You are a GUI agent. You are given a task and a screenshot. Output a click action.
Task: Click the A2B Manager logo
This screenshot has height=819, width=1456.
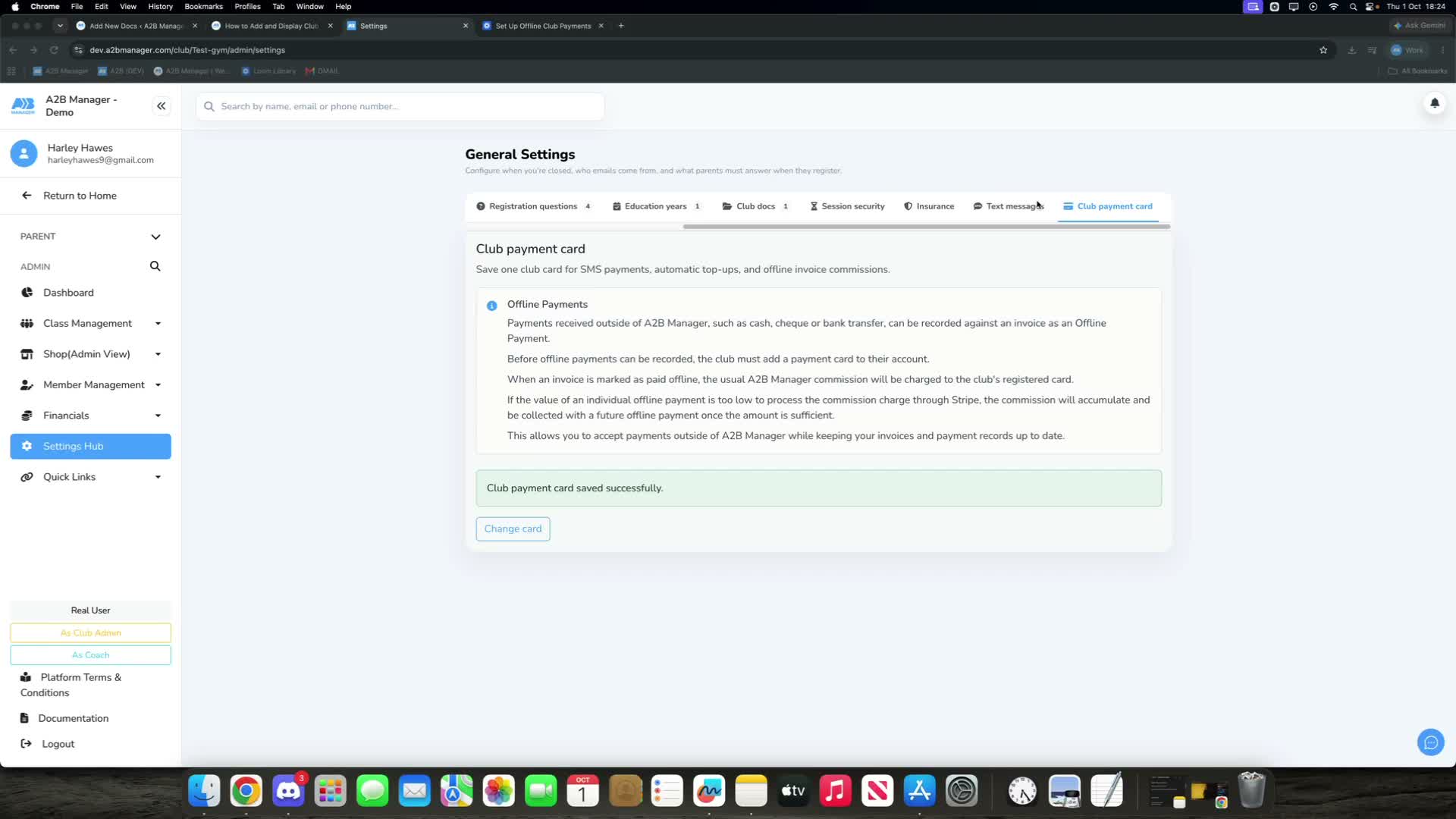pos(23,106)
